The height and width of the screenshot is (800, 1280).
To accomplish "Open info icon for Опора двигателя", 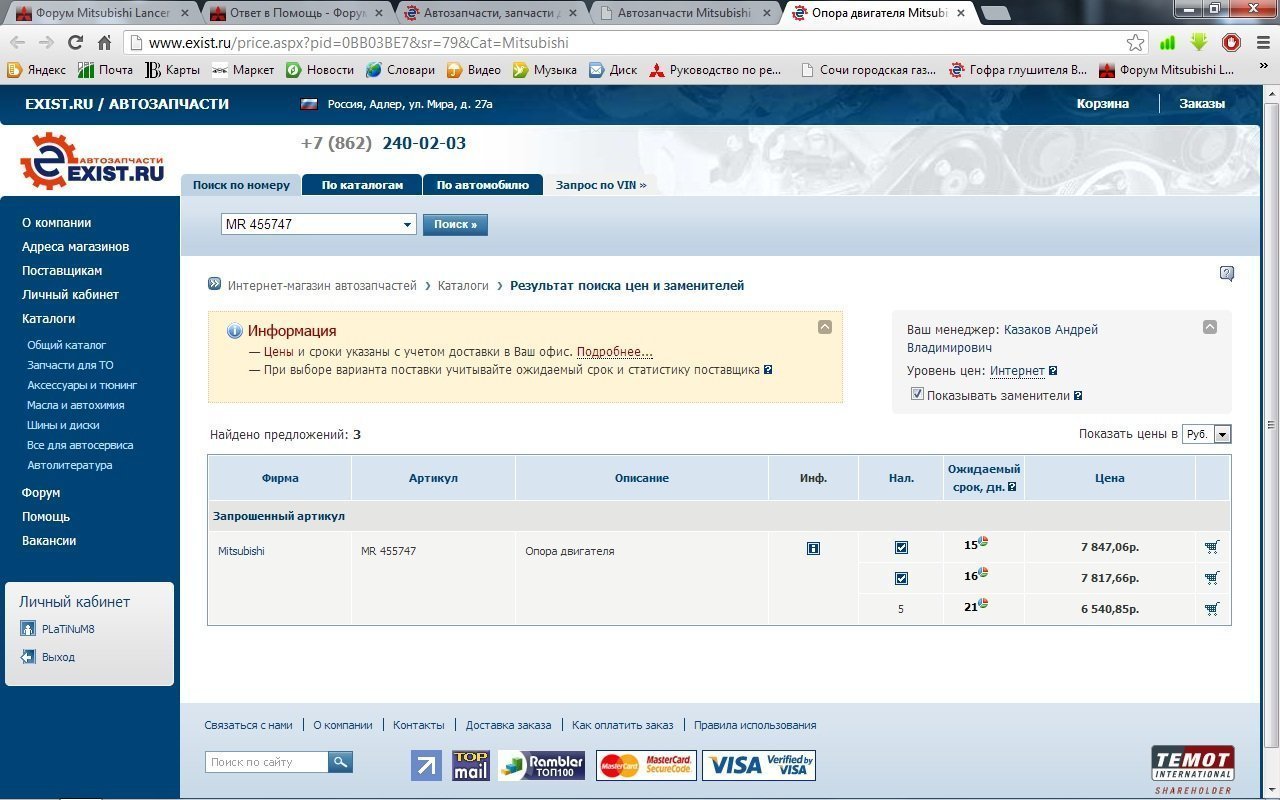I will pos(813,549).
